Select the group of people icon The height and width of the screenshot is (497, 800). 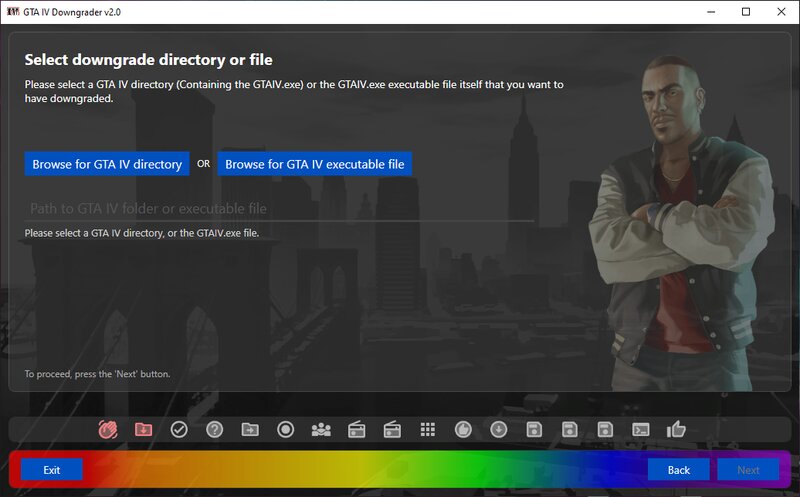[321, 429]
